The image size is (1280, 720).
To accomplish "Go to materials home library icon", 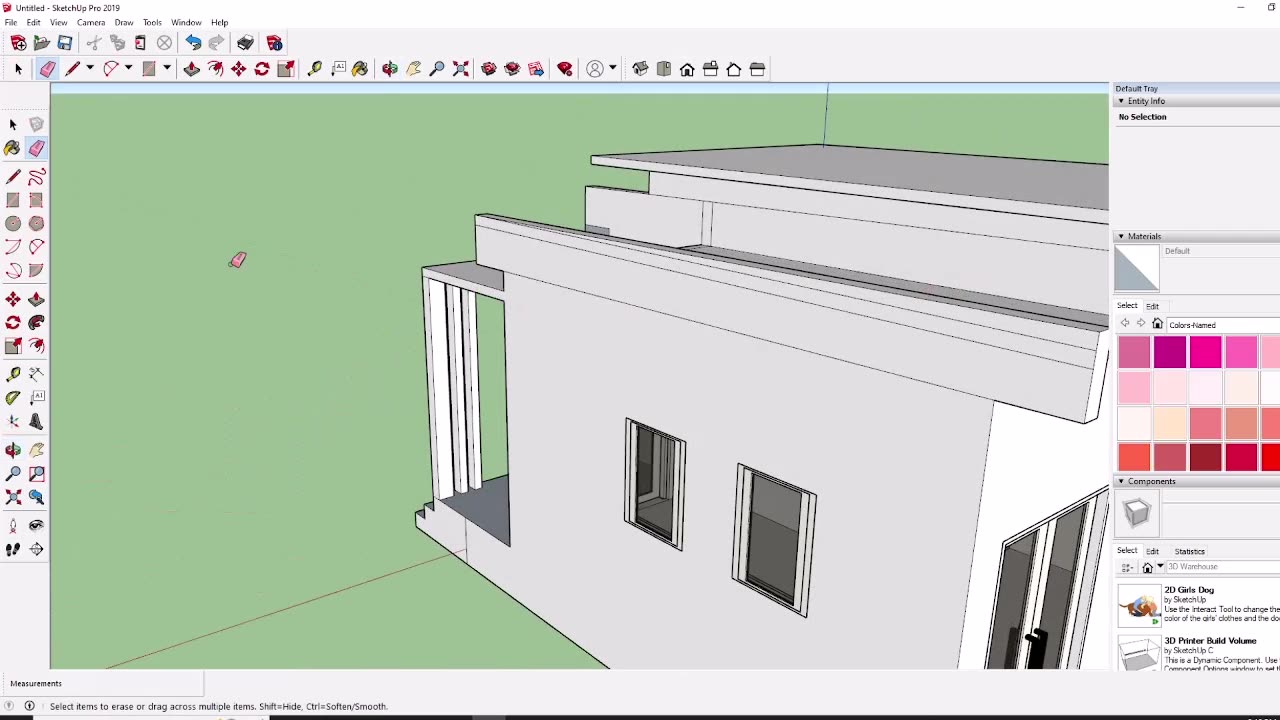I will point(1158,324).
